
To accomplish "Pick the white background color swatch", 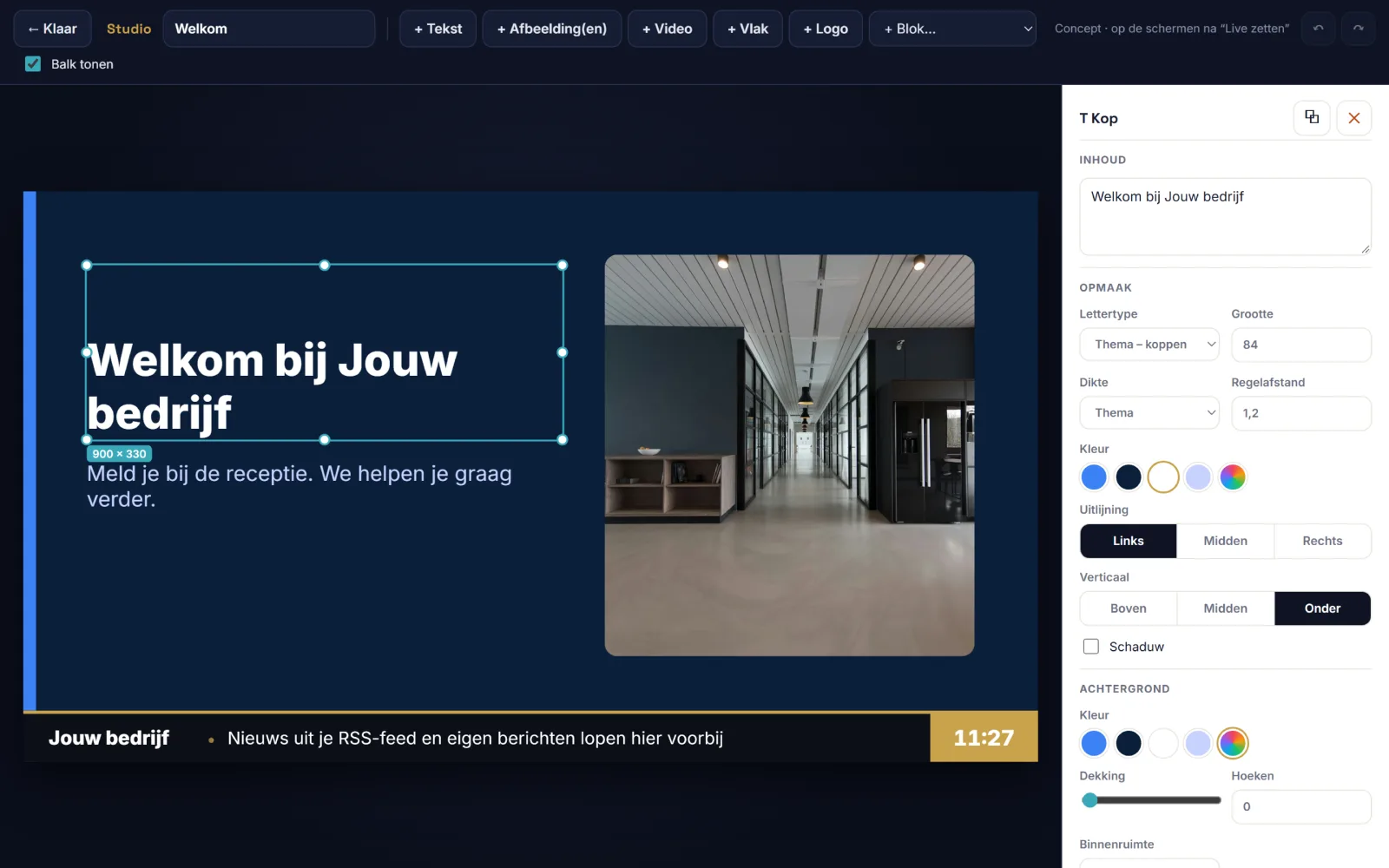I will 1163,743.
